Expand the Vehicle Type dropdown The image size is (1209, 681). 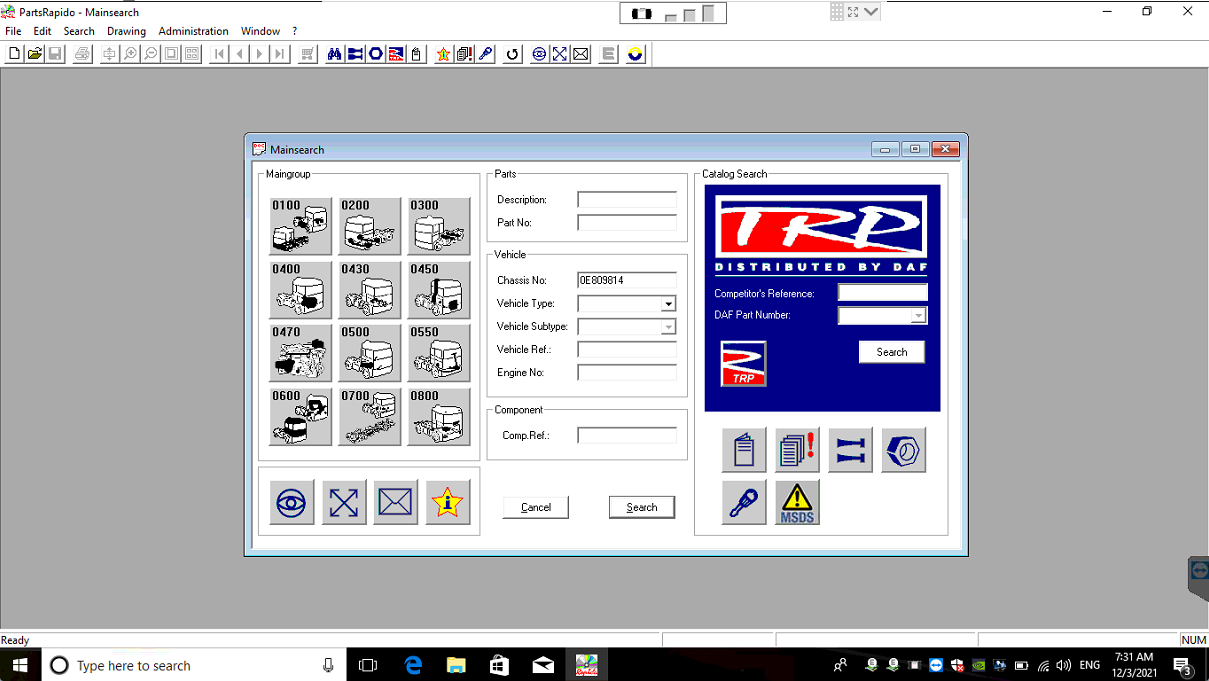(668, 304)
